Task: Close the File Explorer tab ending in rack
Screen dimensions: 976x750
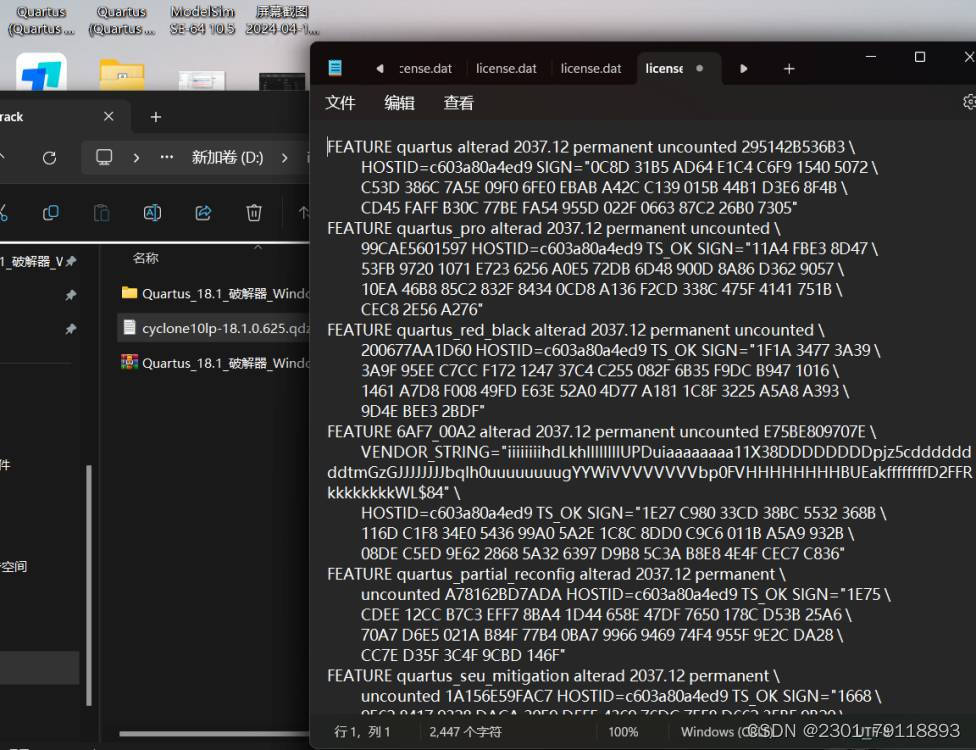Action: point(108,116)
